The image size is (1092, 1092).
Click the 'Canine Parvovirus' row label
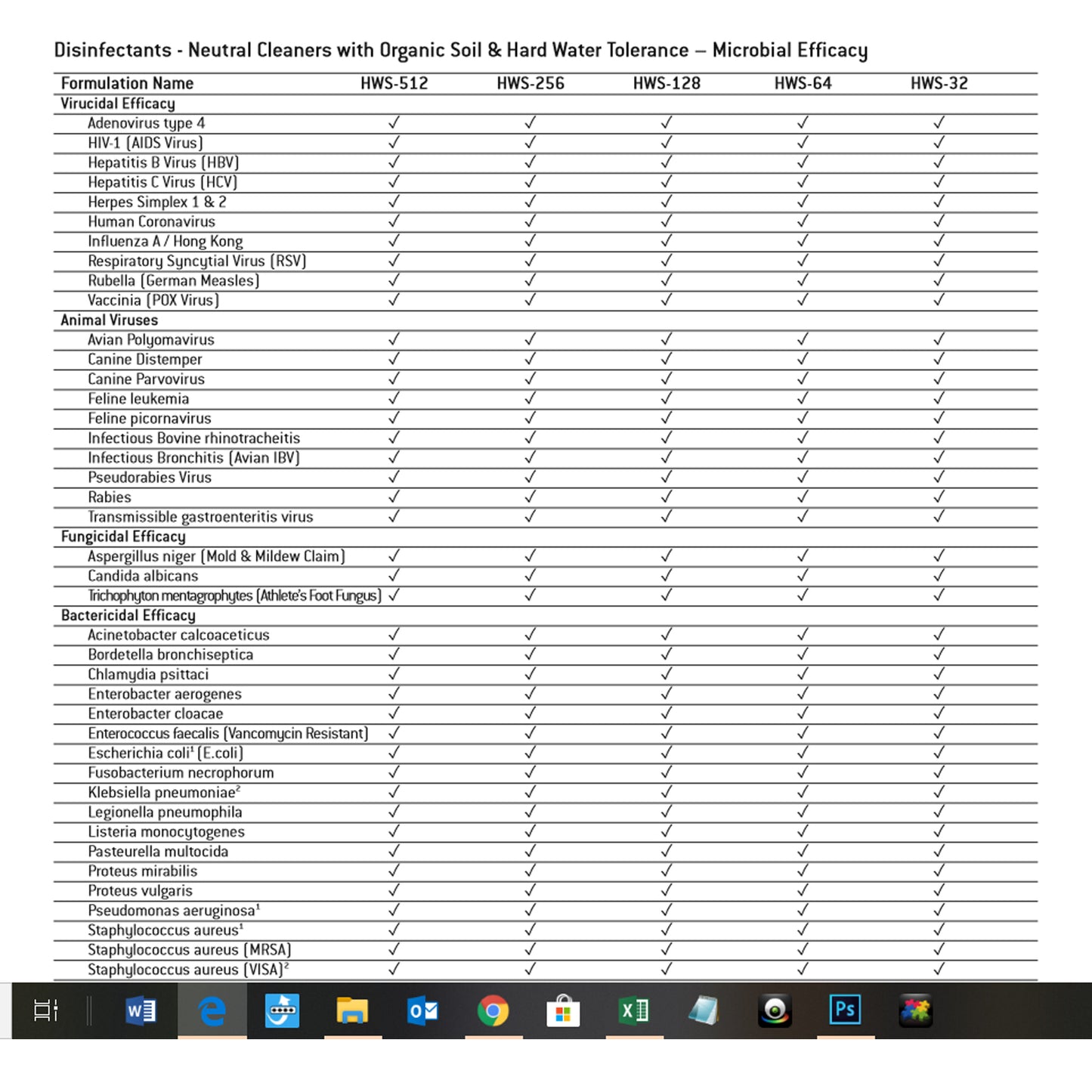pyautogui.click(x=146, y=379)
